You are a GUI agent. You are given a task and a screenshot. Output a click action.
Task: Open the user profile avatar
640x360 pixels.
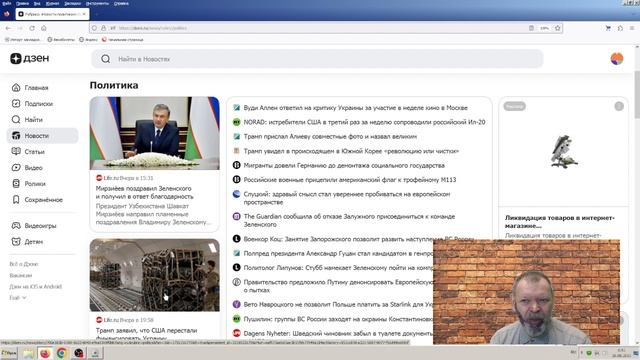point(617,59)
